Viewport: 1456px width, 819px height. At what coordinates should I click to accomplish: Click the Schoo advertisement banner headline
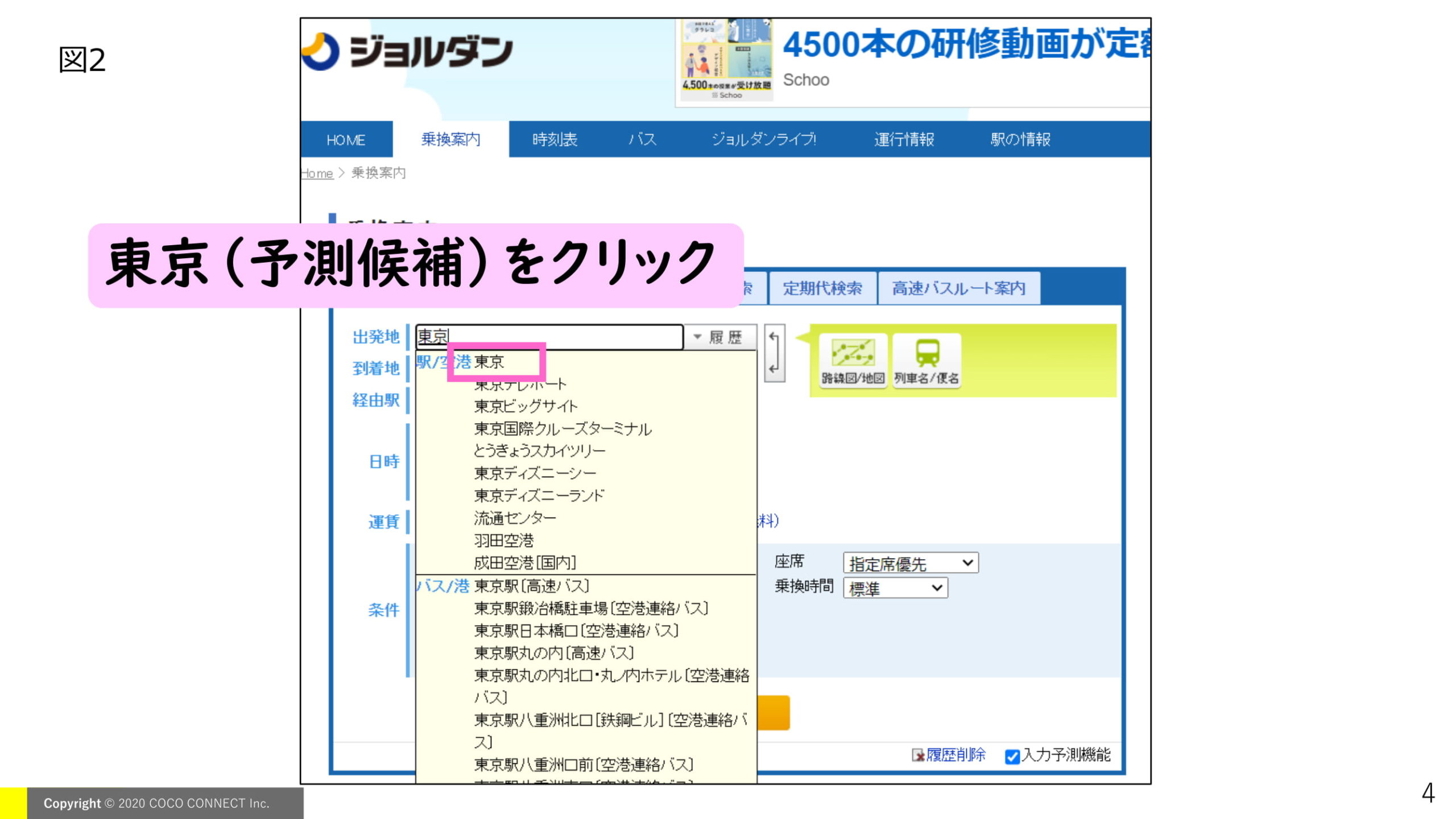[966, 44]
